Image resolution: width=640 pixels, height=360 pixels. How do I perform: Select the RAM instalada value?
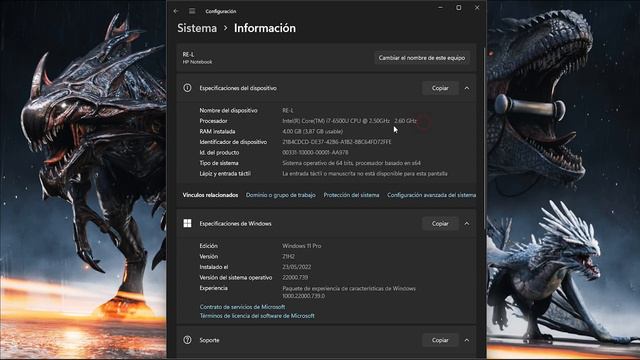(312, 131)
